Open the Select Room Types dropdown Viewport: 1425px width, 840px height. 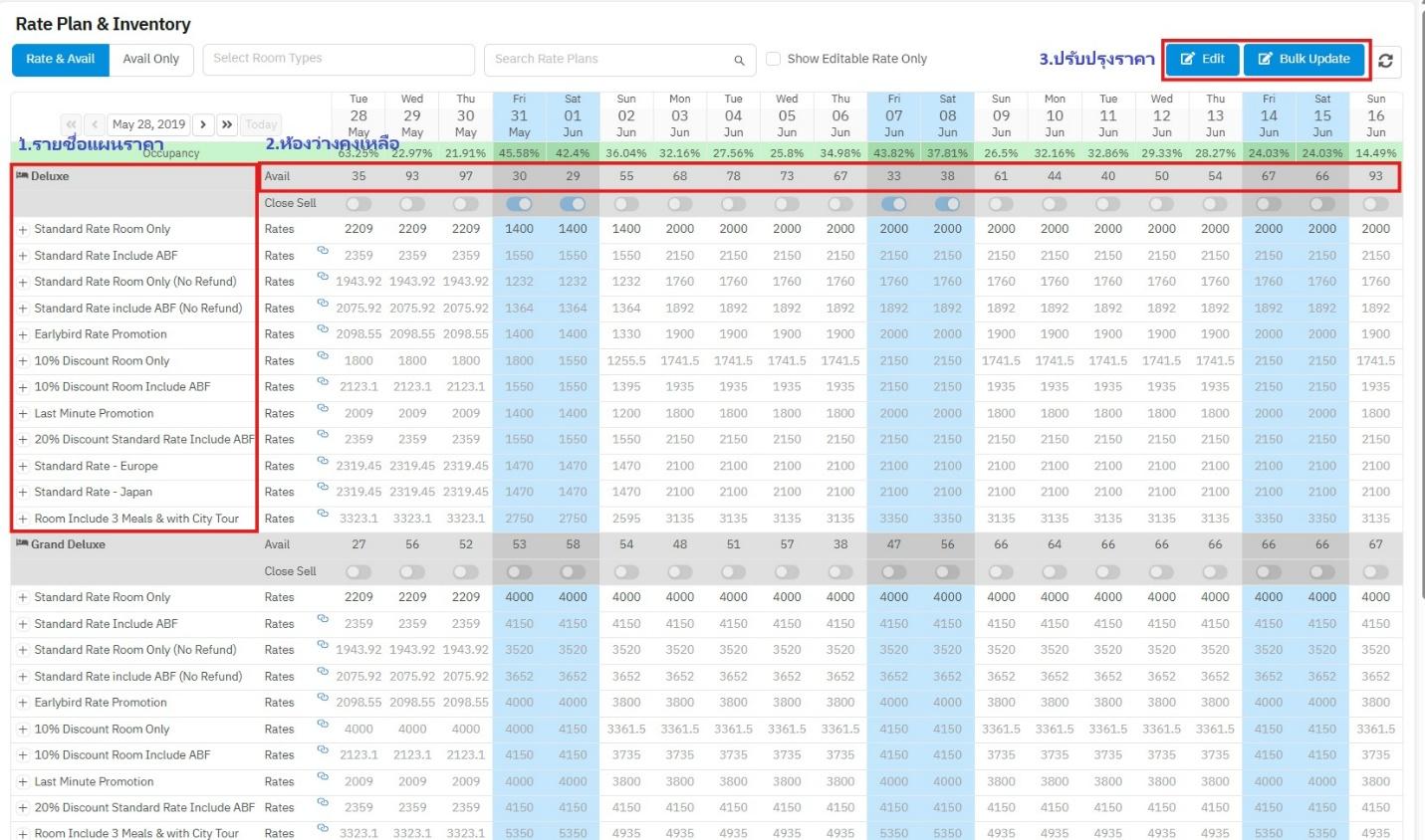point(339,59)
